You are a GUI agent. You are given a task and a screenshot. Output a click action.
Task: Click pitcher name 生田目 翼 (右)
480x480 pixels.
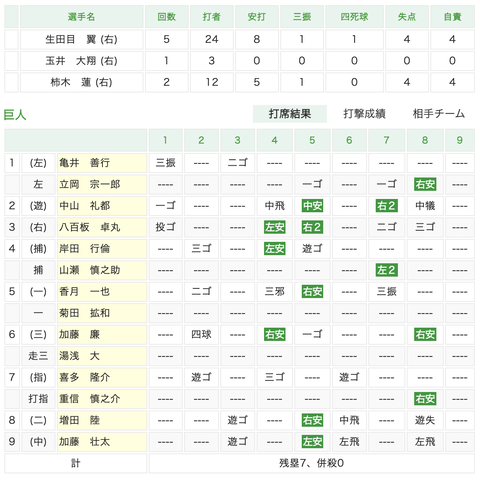pyautogui.click(x=82, y=39)
